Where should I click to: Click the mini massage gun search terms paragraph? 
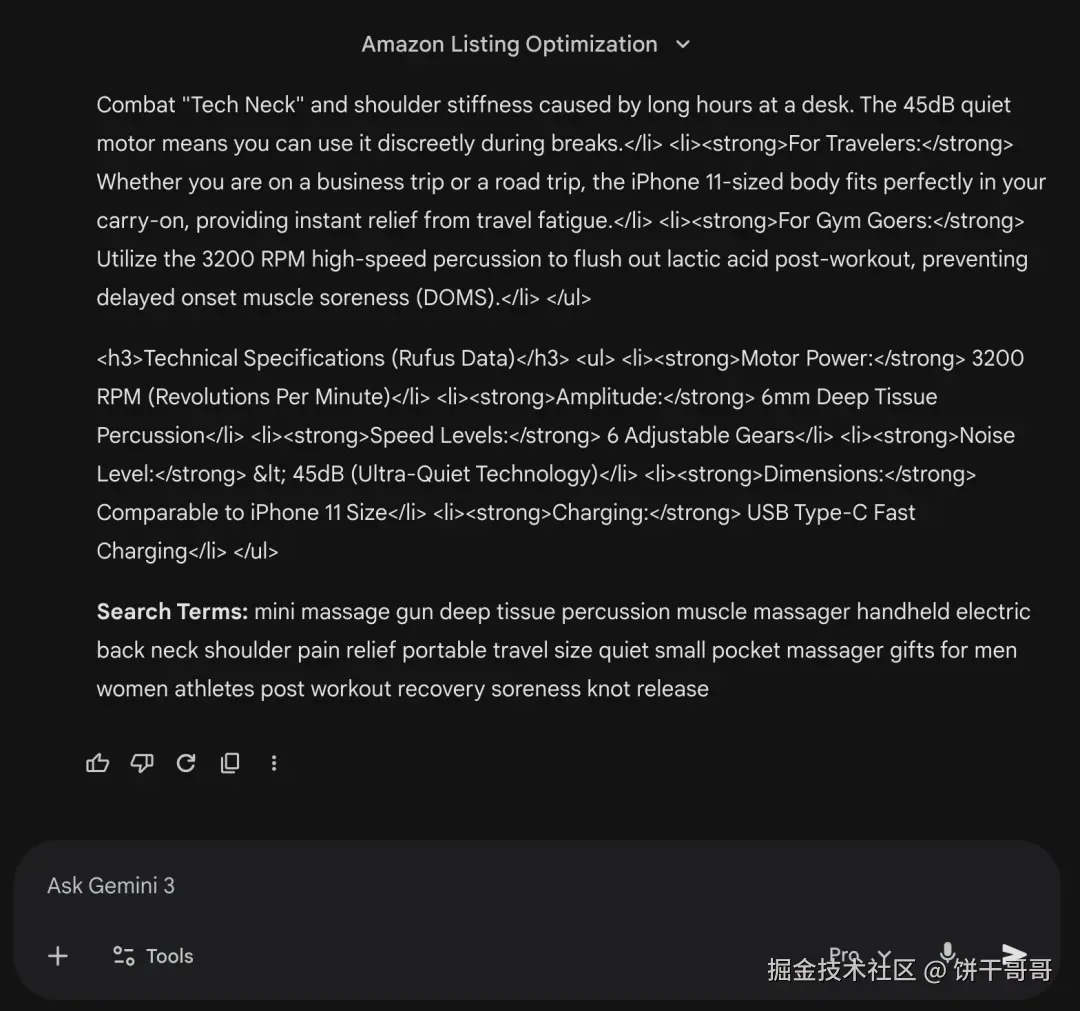pos(563,650)
